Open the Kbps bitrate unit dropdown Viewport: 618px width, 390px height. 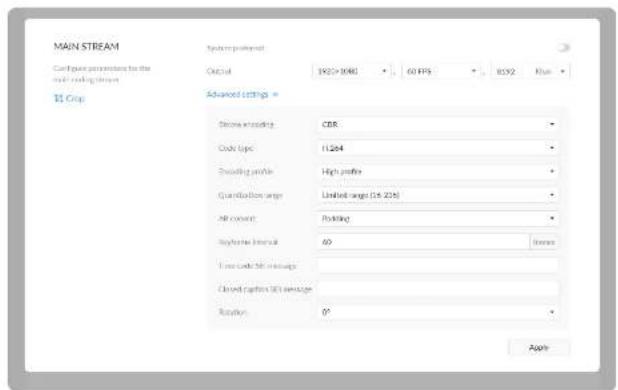(550, 71)
